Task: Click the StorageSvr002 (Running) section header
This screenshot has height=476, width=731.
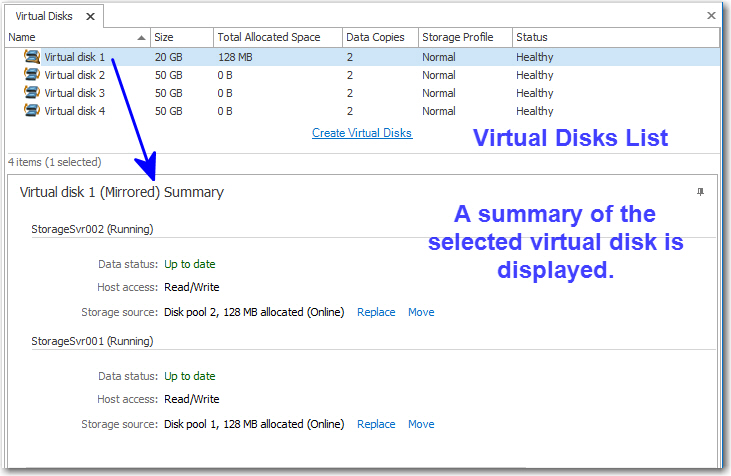Action: pos(92,229)
